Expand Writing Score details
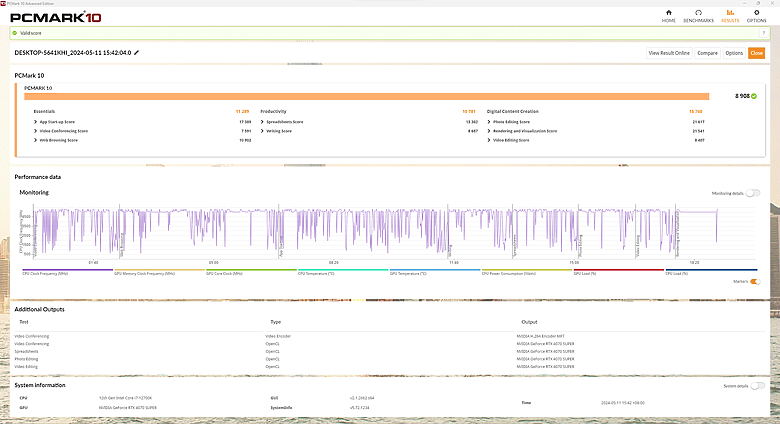Screen dimensions: 780x424 click(x=262, y=131)
